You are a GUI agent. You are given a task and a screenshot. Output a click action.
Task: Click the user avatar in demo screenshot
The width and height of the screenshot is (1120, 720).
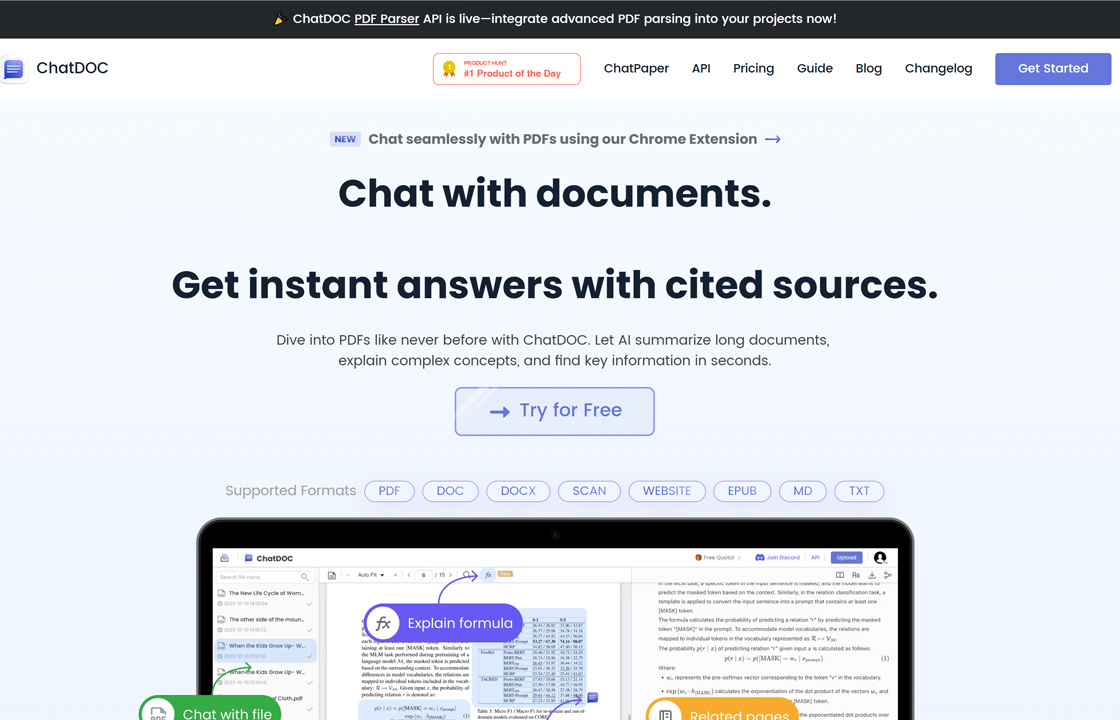click(880, 558)
